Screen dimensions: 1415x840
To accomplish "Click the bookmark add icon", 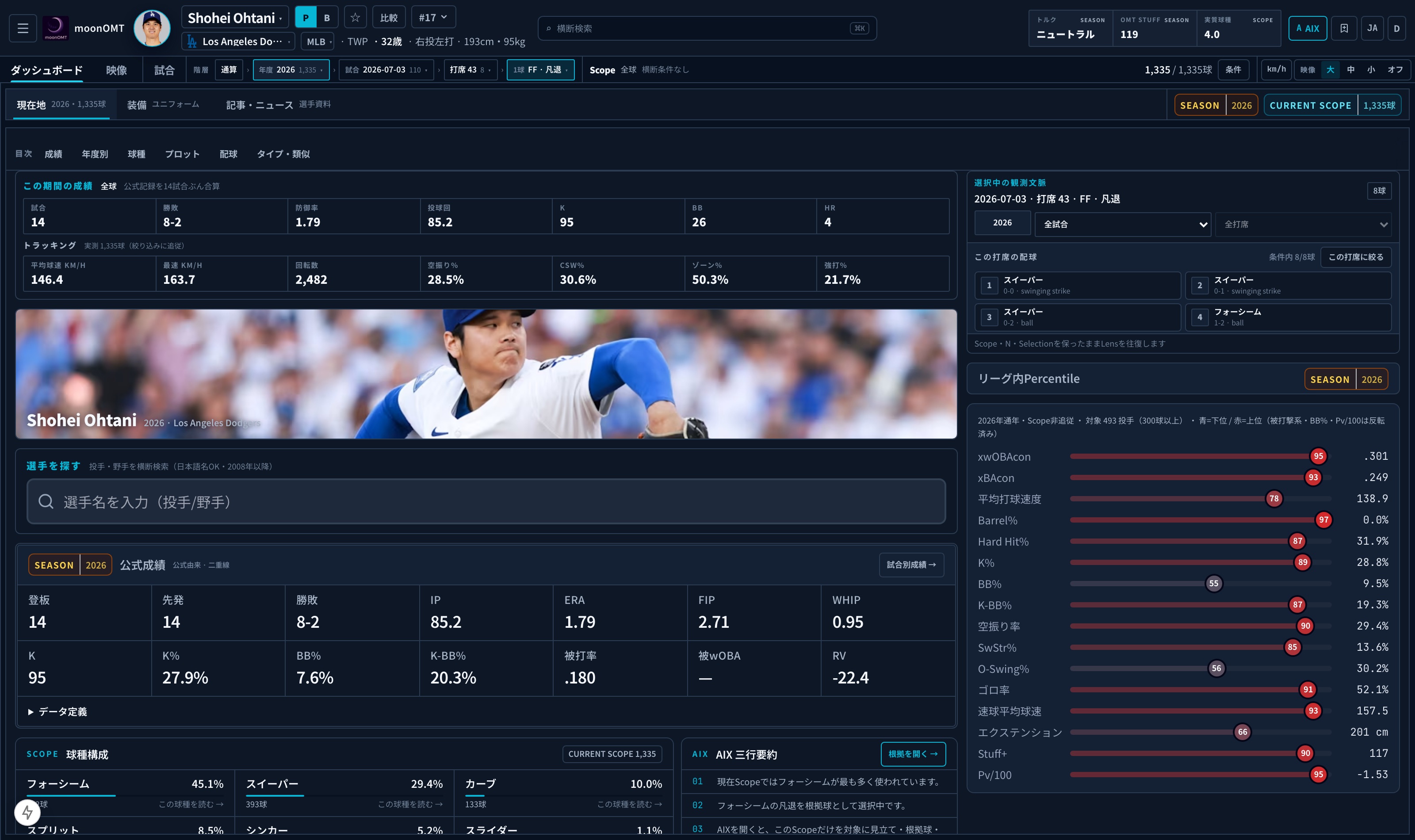I will point(1344,28).
